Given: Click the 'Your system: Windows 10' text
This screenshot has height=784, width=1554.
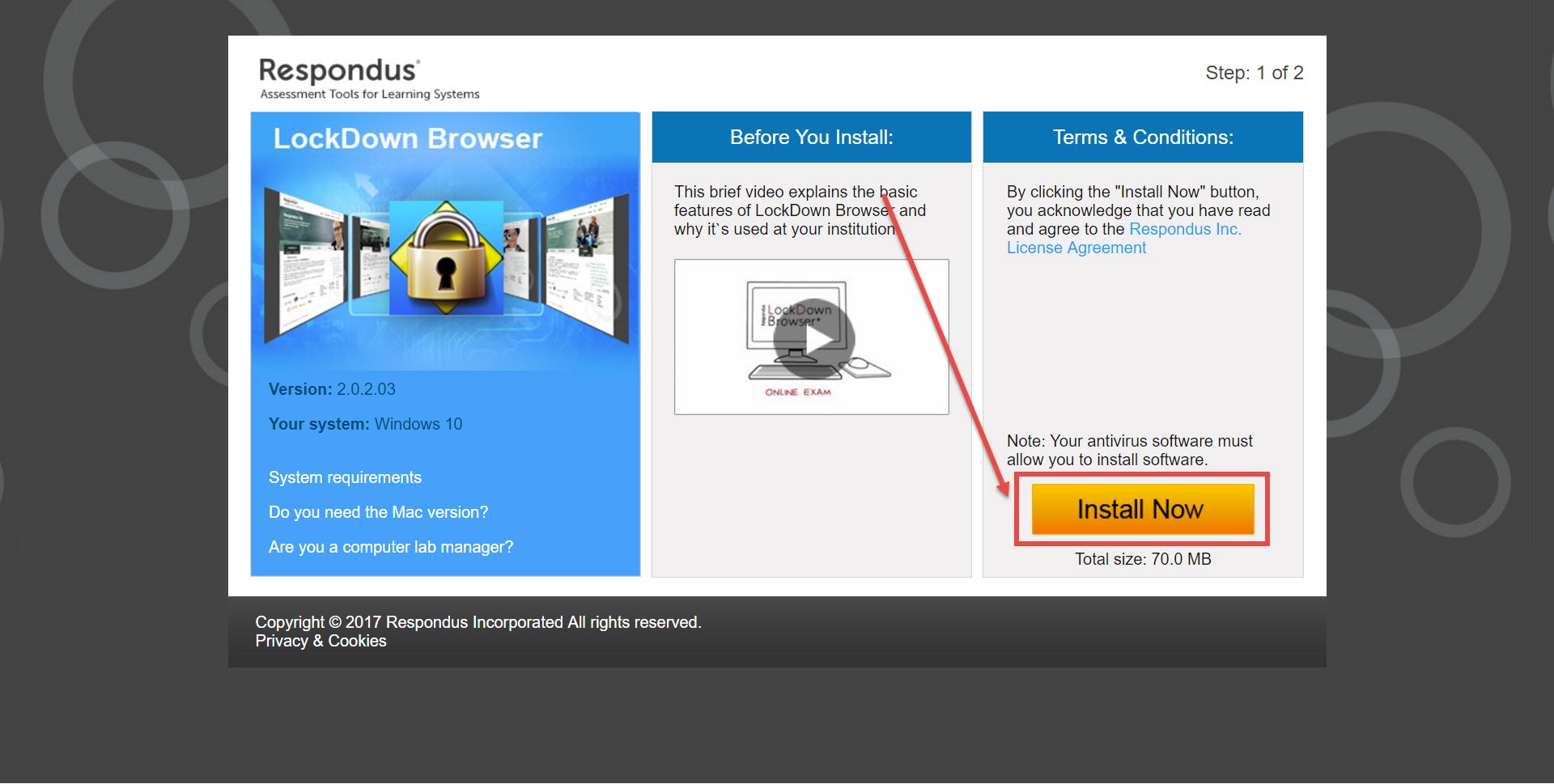Looking at the screenshot, I should (x=365, y=424).
